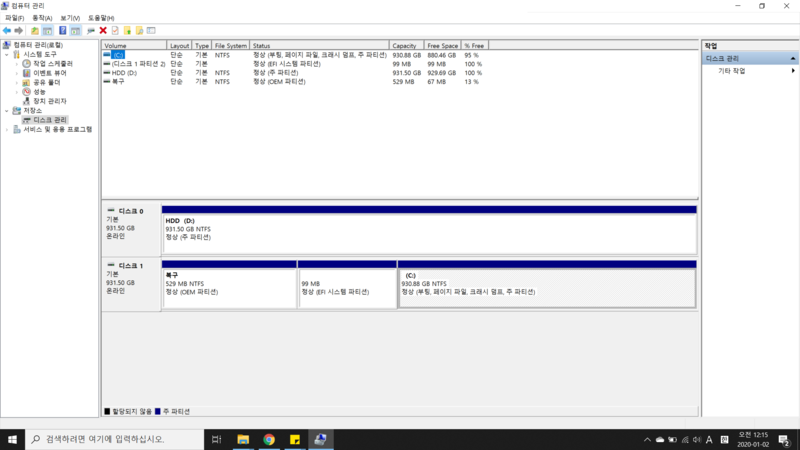Open File Explorer from taskbar

click(243, 439)
